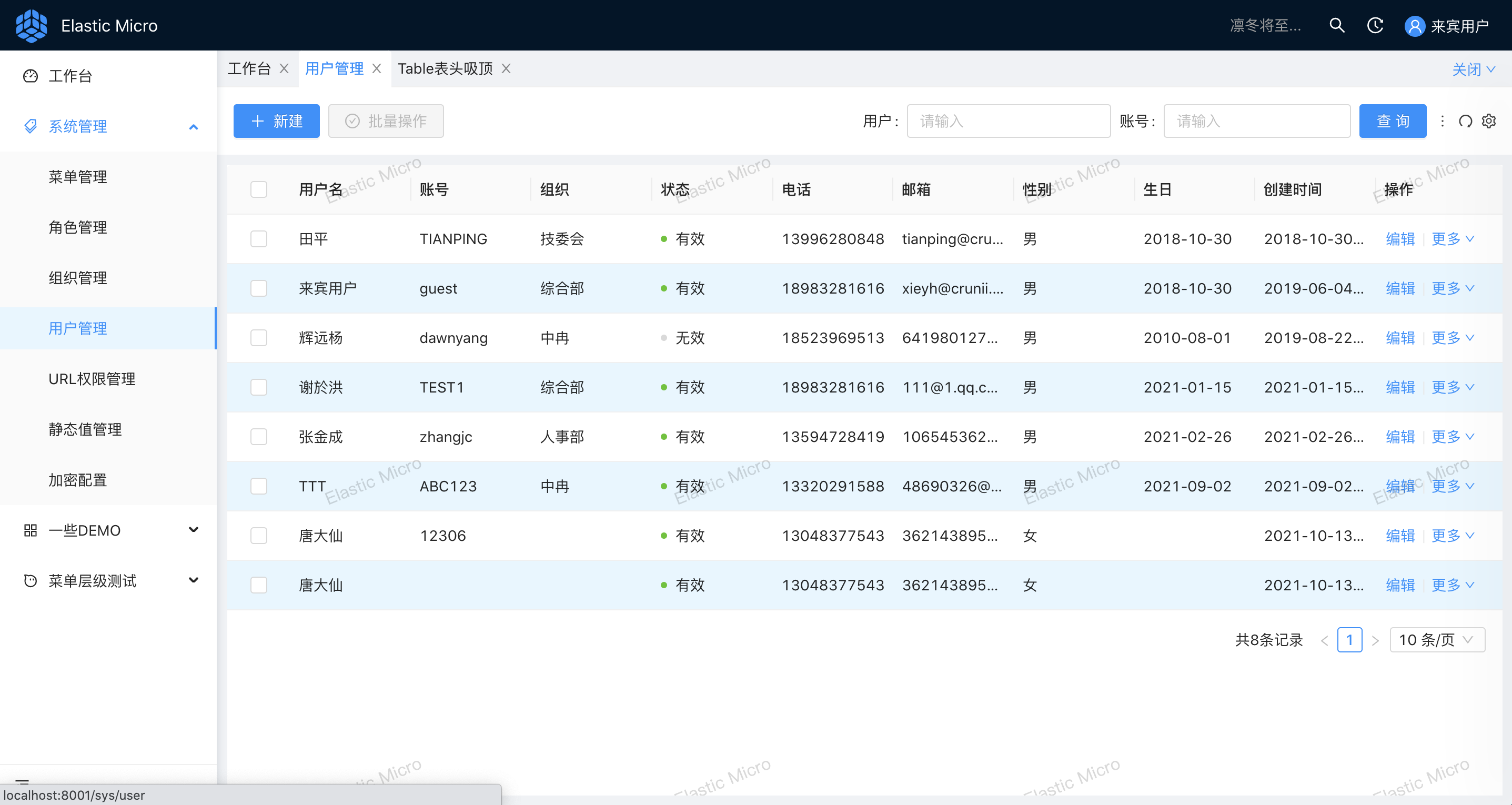The image size is (1512, 805).
Task: Toggle the select-all header checkbox
Action: coord(259,189)
